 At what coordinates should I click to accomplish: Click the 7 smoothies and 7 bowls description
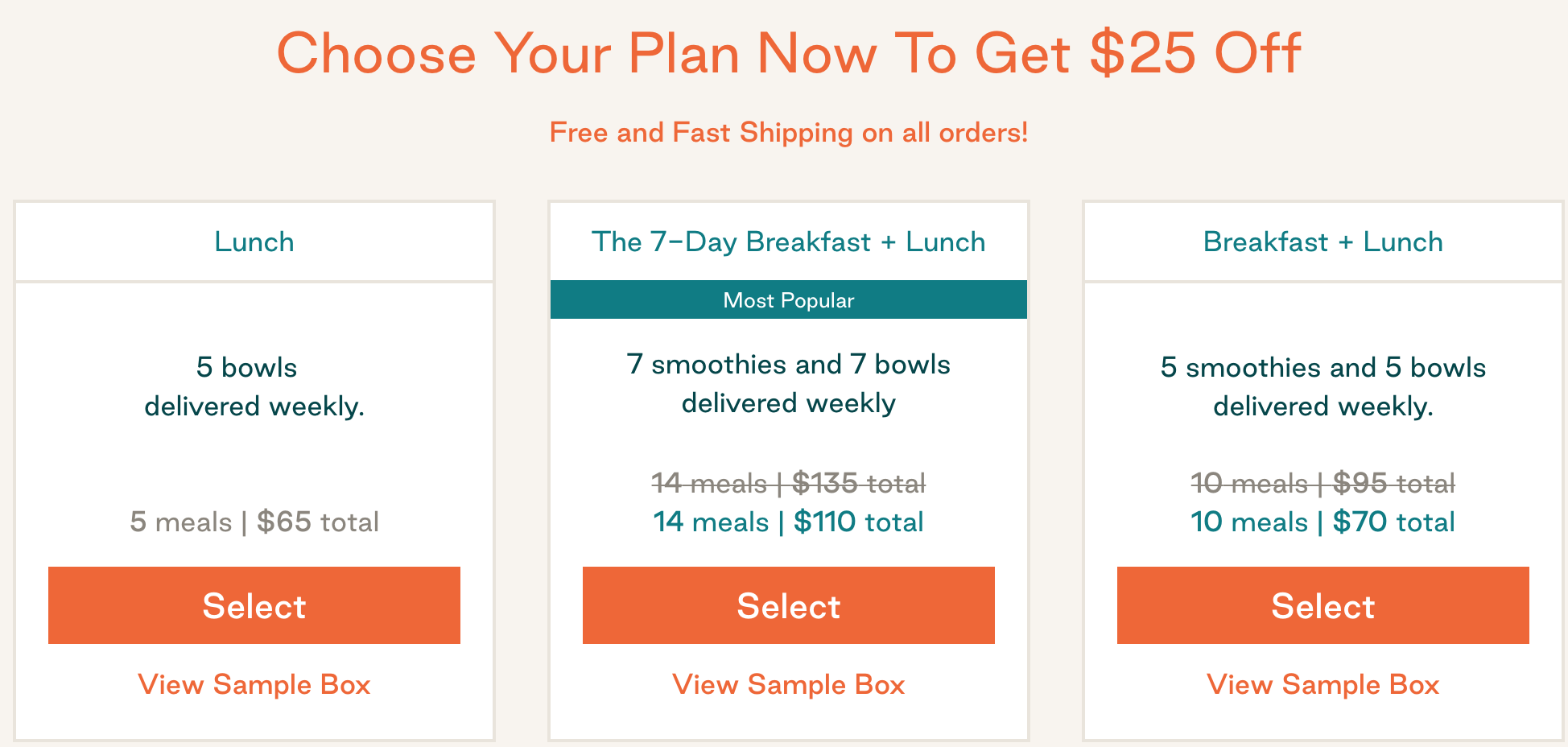788,383
